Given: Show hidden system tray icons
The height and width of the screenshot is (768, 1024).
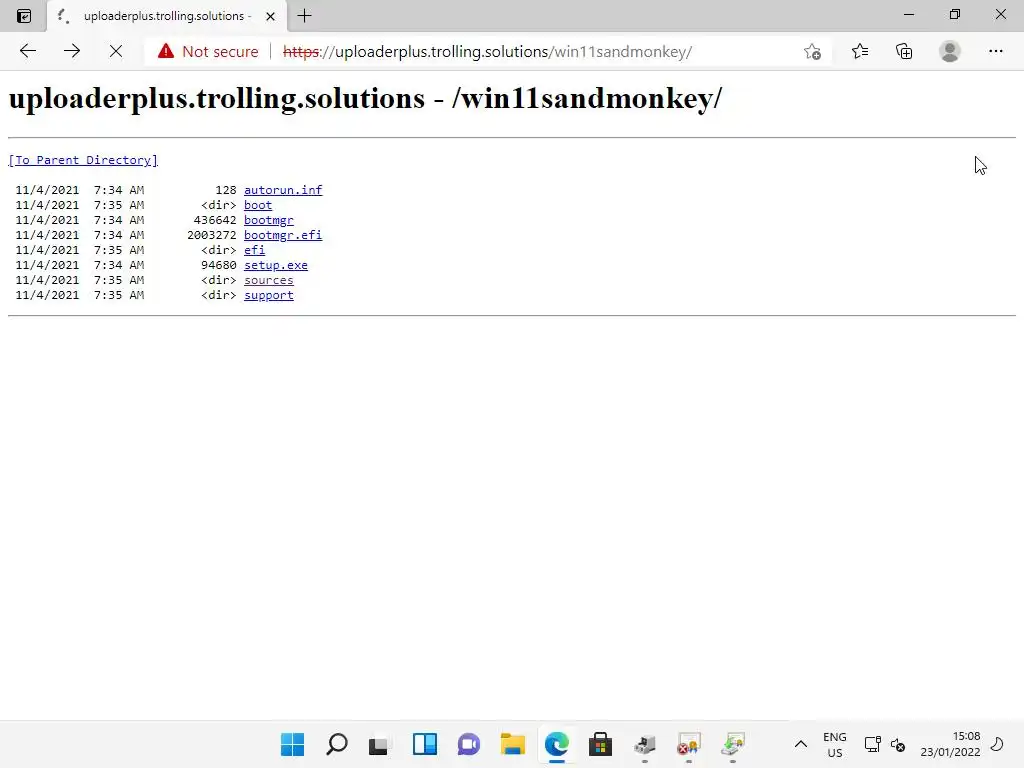Looking at the screenshot, I should coord(801,744).
